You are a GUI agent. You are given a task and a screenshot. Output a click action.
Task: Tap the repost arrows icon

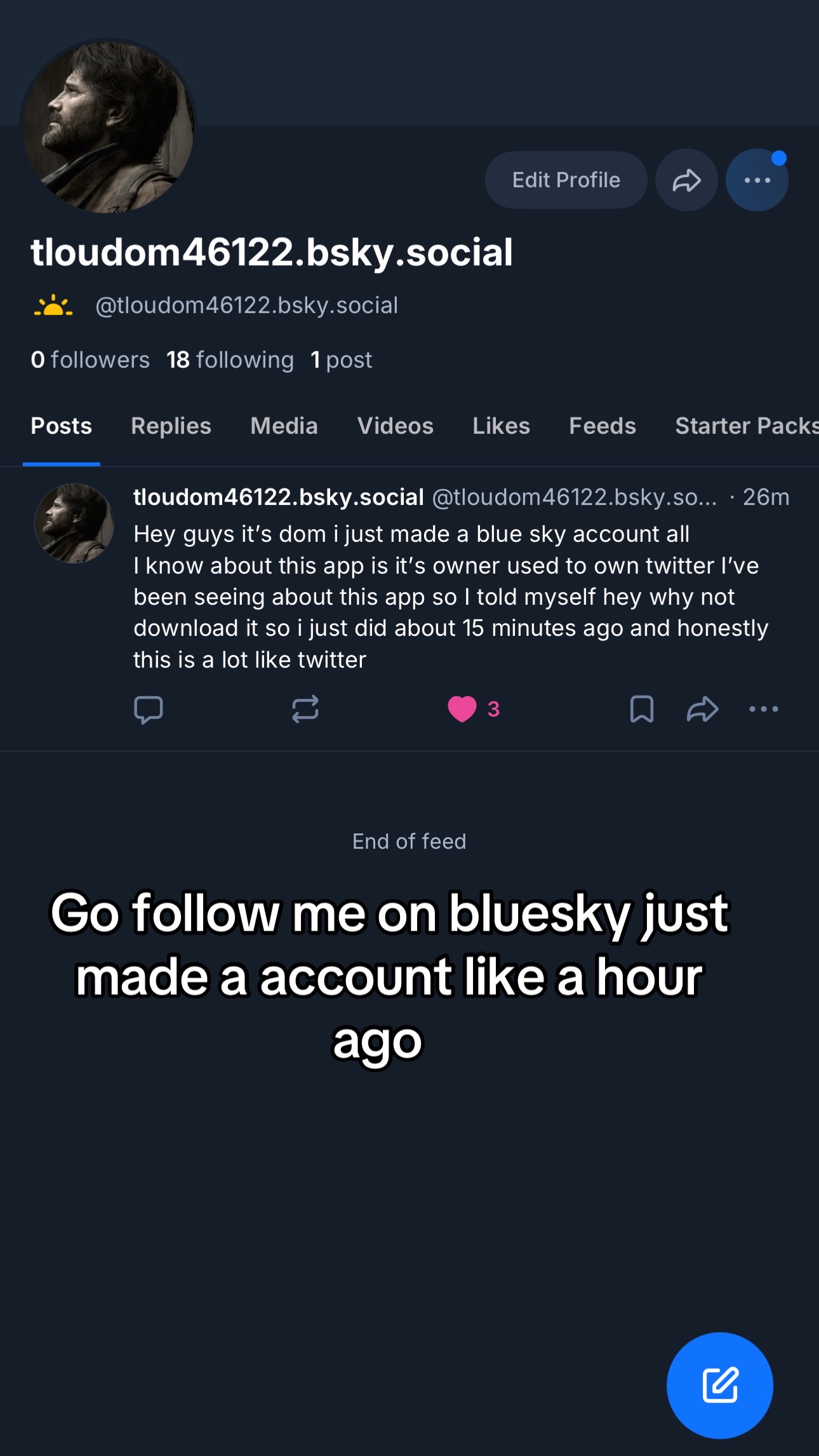[305, 709]
